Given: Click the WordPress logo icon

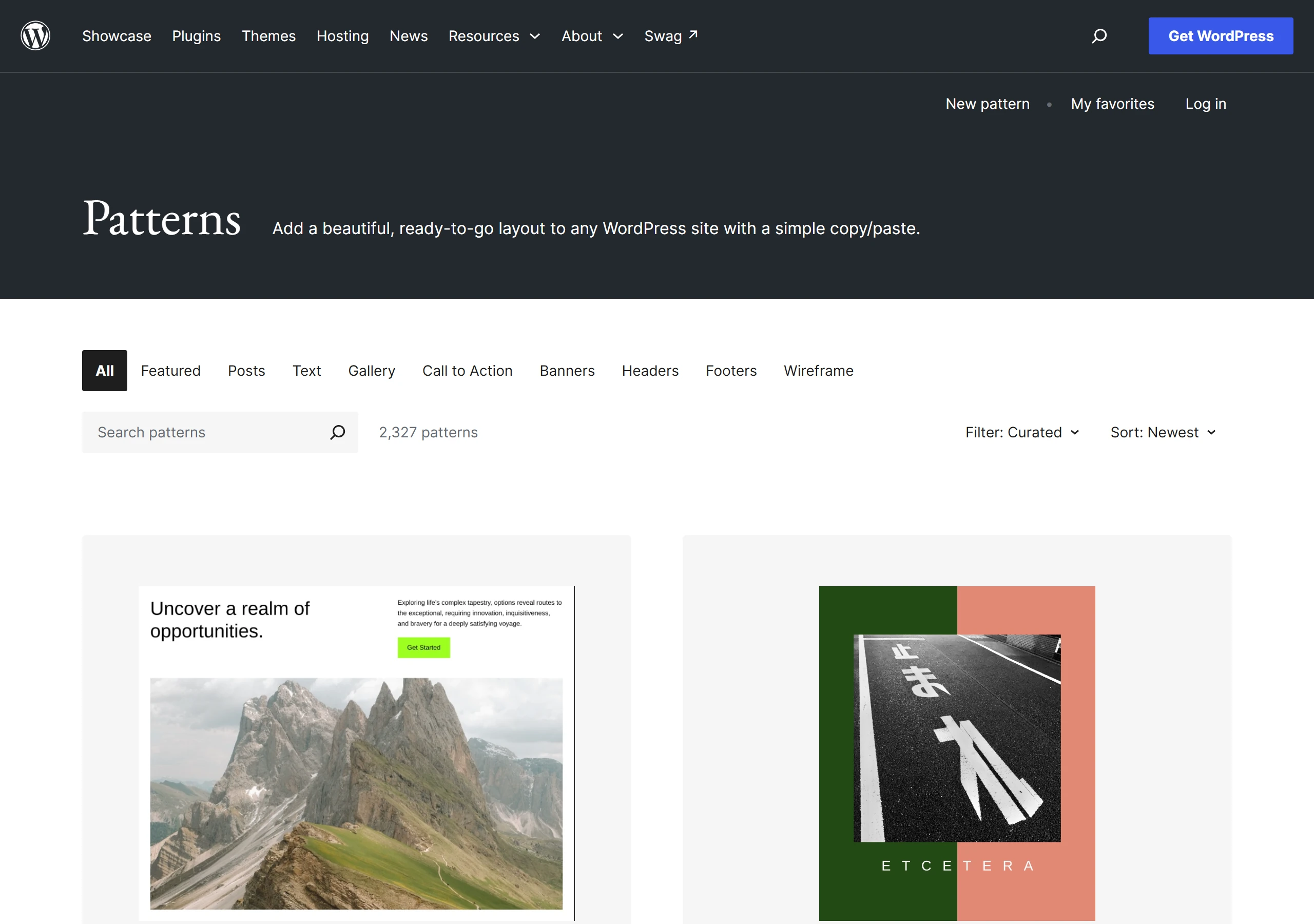Looking at the screenshot, I should pyautogui.click(x=35, y=35).
